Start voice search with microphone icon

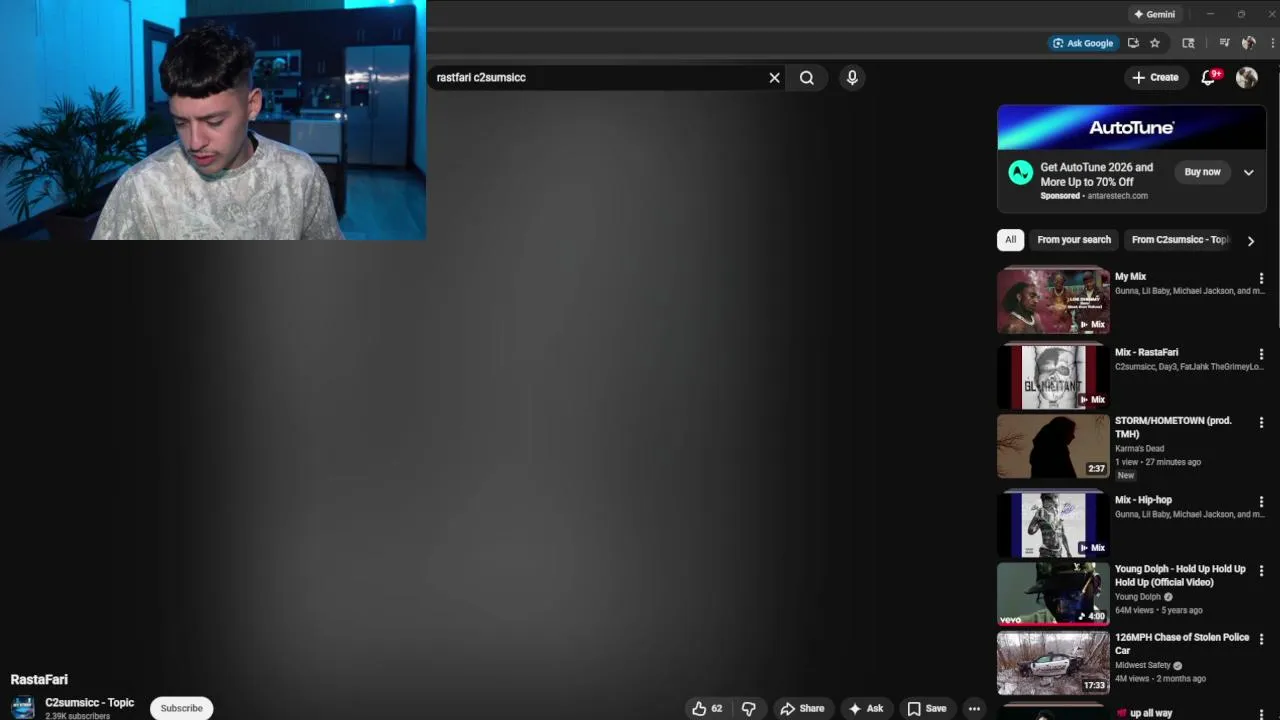click(852, 77)
